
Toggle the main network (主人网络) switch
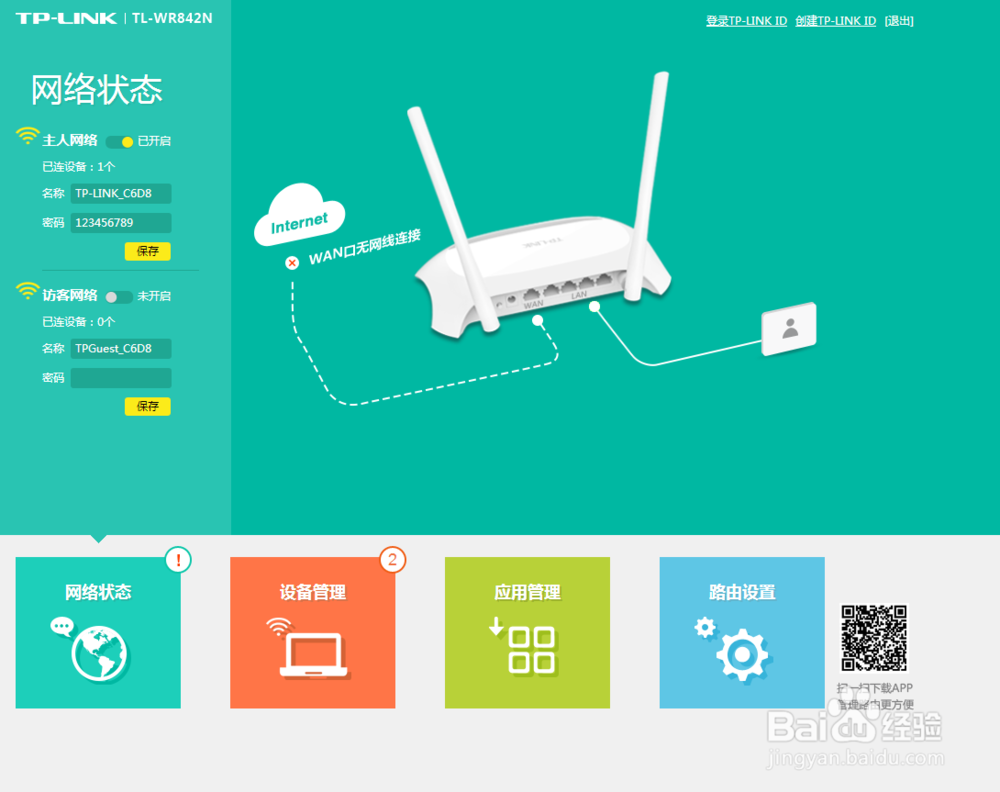point(119,142)
